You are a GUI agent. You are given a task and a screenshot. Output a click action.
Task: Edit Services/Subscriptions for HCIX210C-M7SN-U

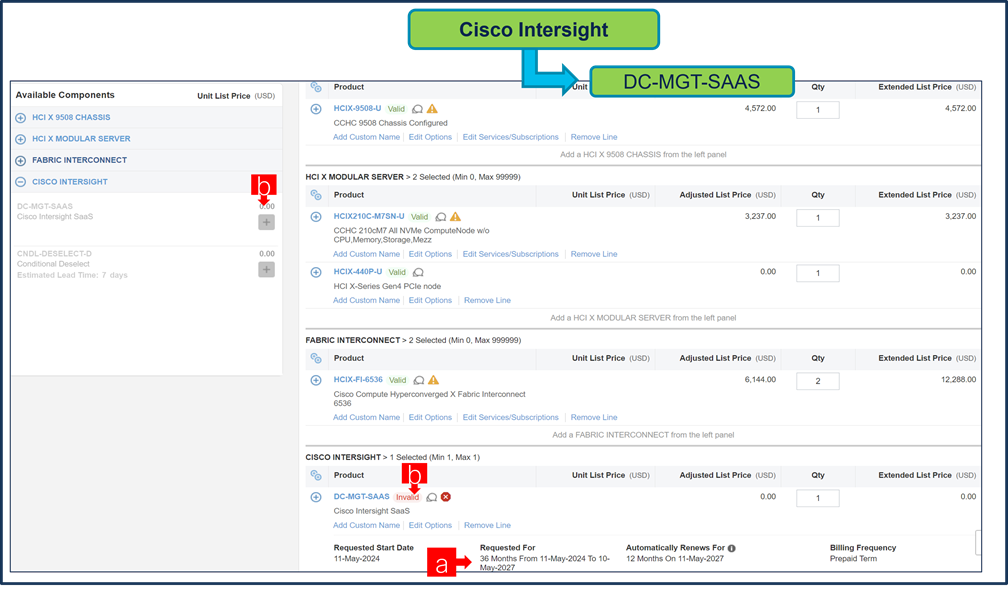510,254
